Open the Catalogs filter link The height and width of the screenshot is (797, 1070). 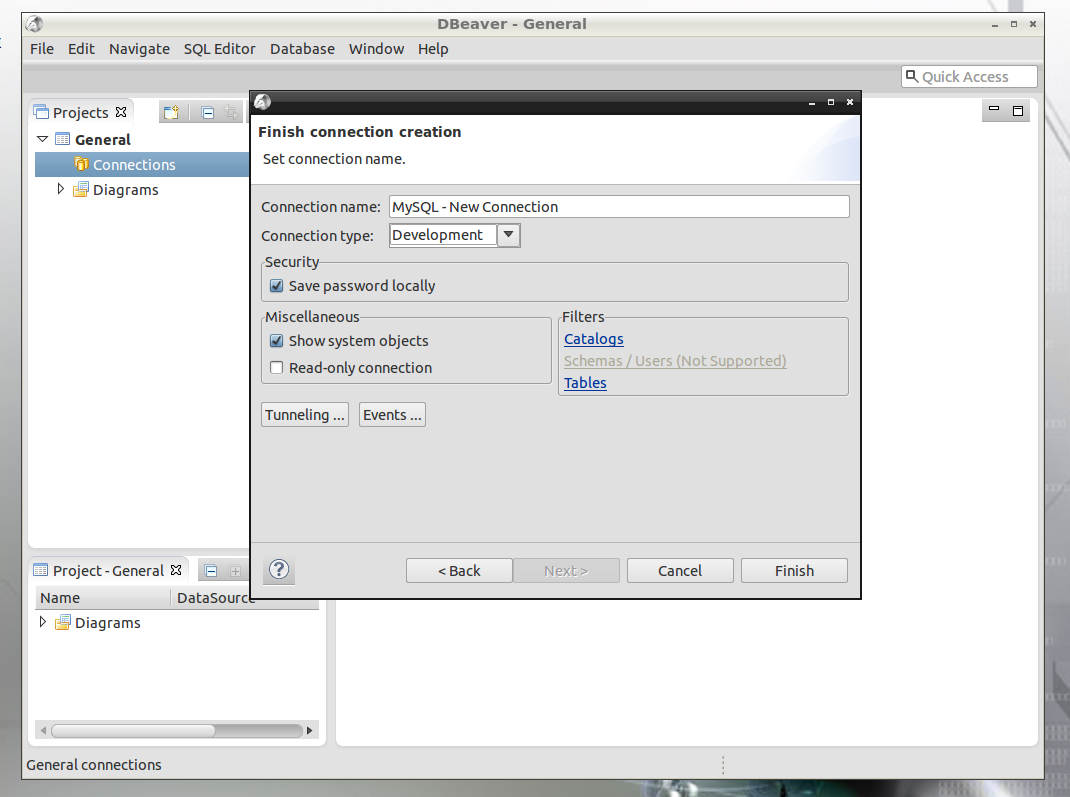594,339
